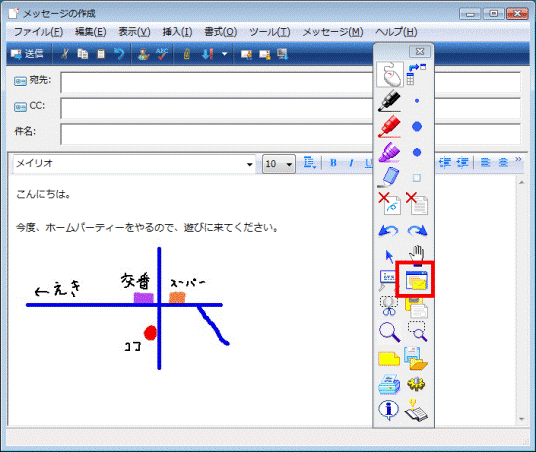Click the ABC spell check icon
The height and width of the screenshot is (452, 536).
(x=162, y=54)
